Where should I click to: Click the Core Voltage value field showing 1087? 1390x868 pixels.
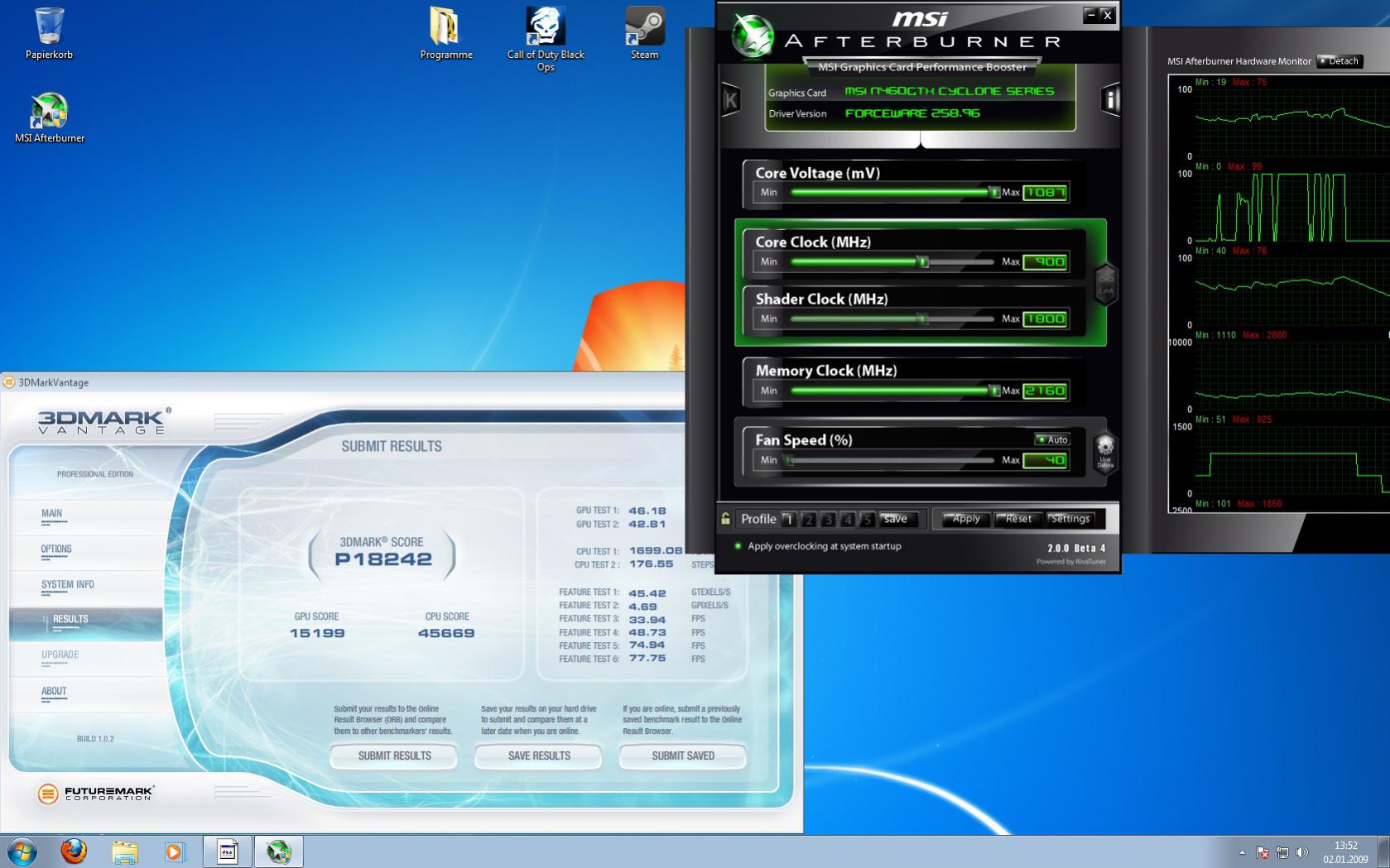pos(1046,193)
